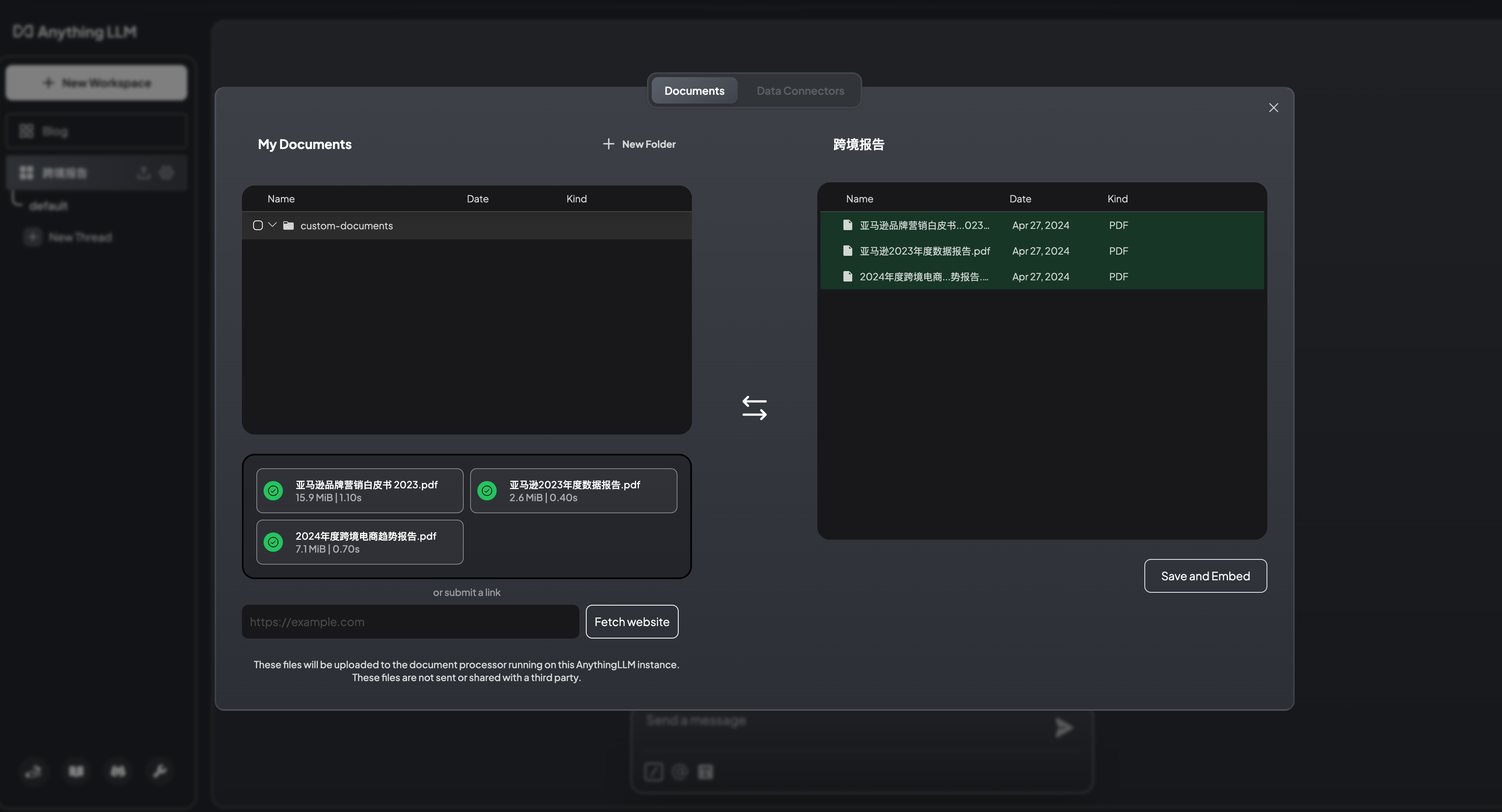Click the green check on 2024年度跨境电商趋势报告.pdf card
The width and height of the screenshot is (1502, 812).
click(274, 542)
